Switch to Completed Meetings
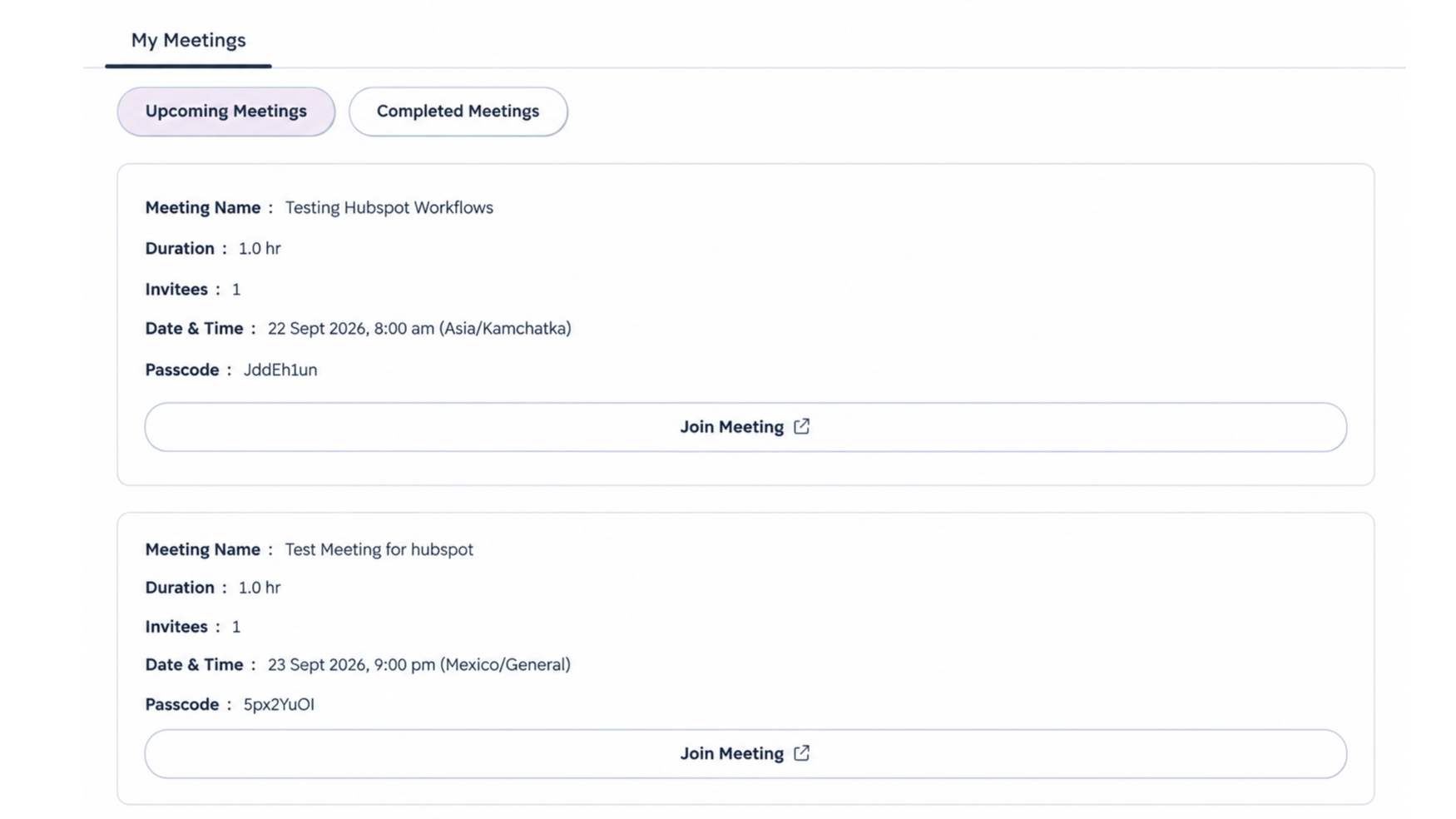1456x819 pixels. pos(458,112)
